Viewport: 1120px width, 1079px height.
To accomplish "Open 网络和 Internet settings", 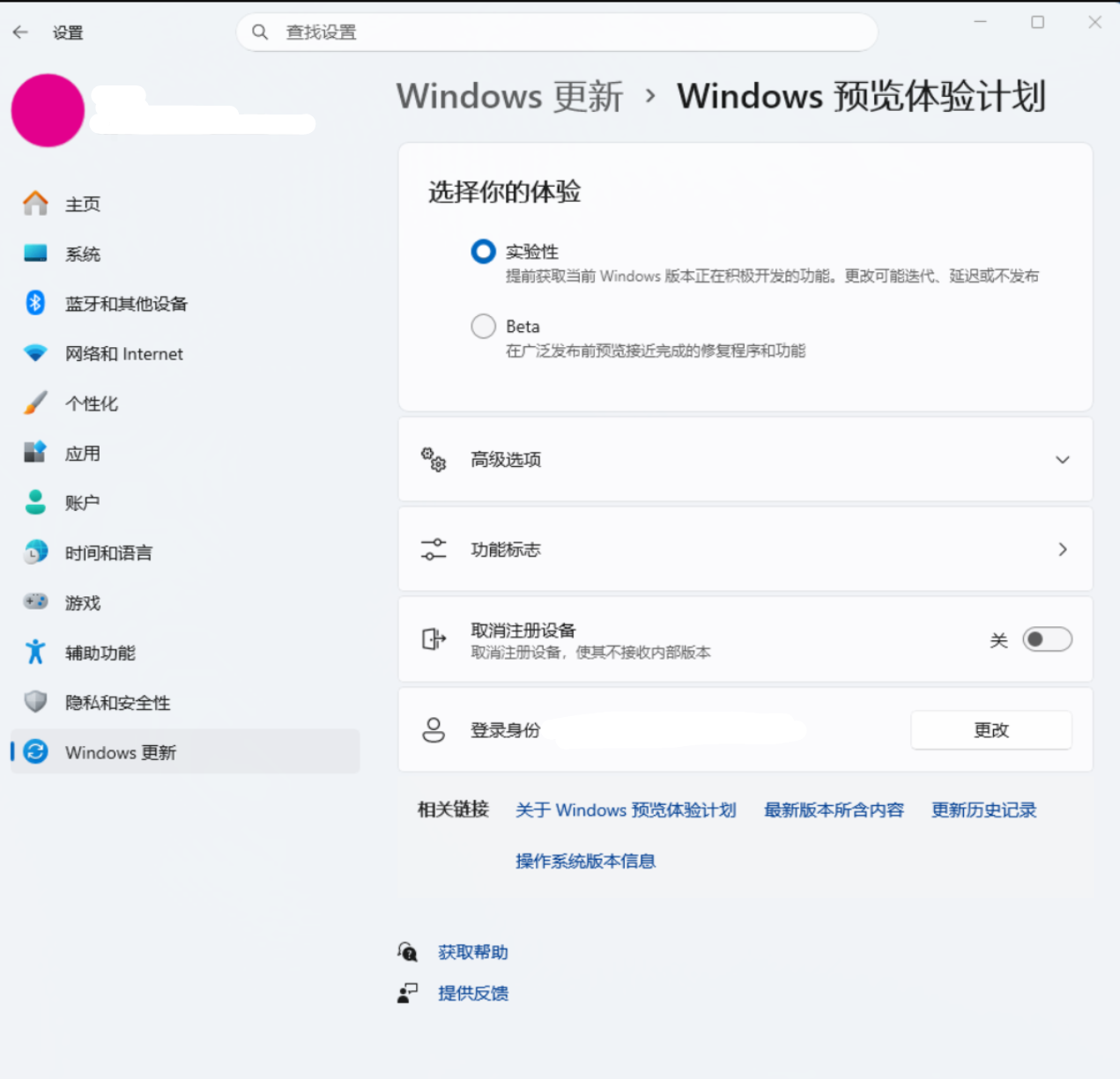I will (x=185, y=353).
